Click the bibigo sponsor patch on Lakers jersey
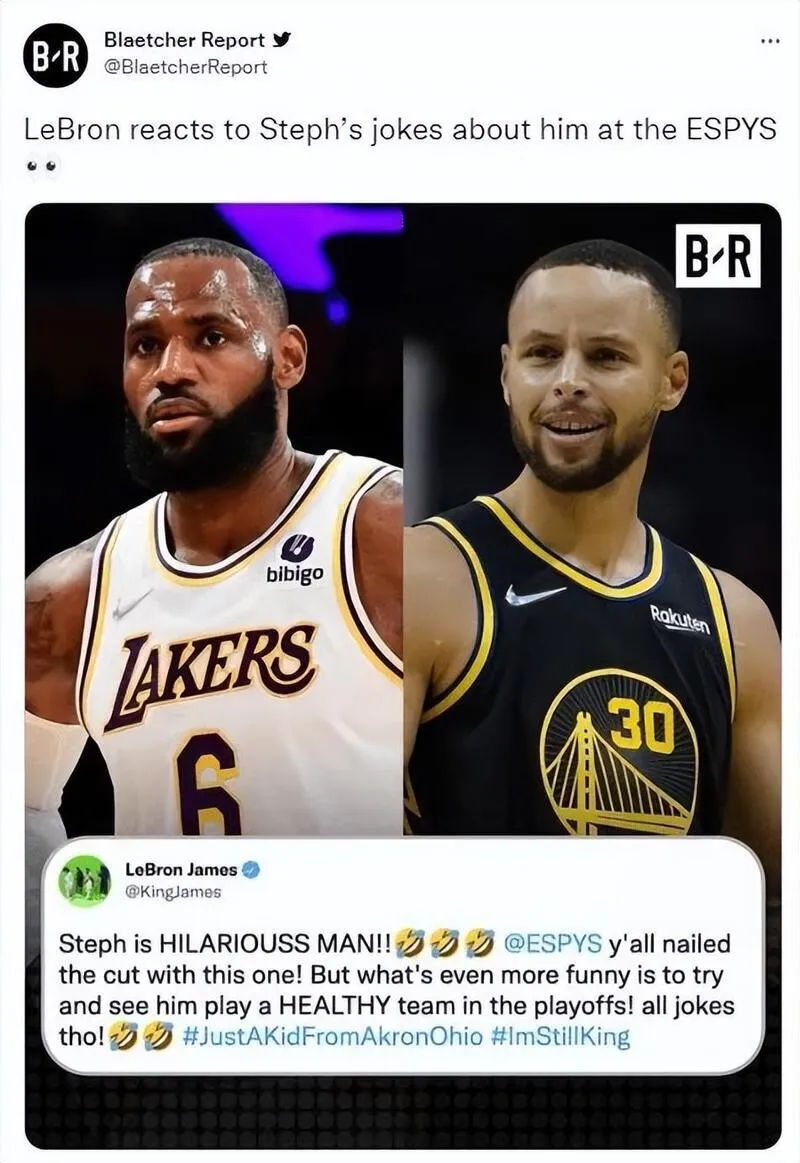This screenshot has width=800, height=1163. [x=295, y=559]
